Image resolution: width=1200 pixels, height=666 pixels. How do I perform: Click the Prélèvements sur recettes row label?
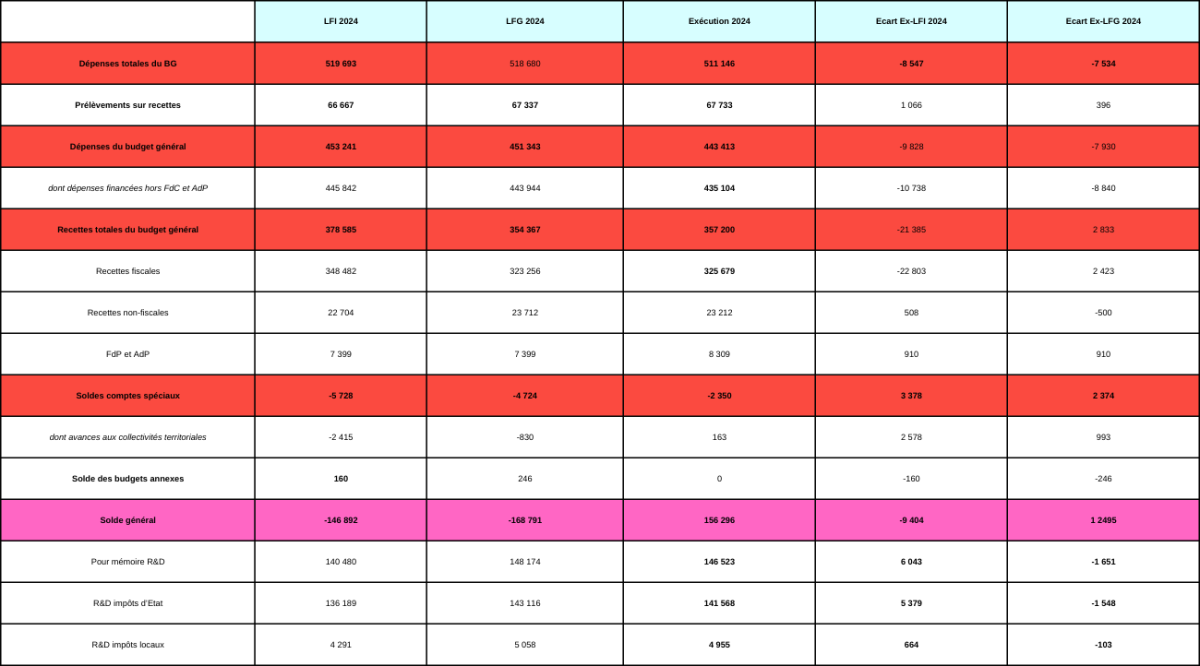(x=128, y=105)
